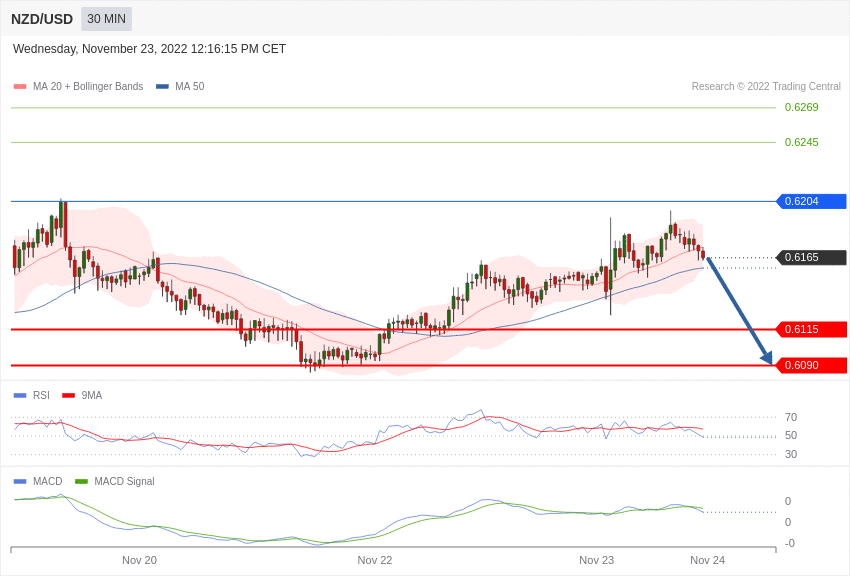Click the red 0.6115 support price tag

812,329
